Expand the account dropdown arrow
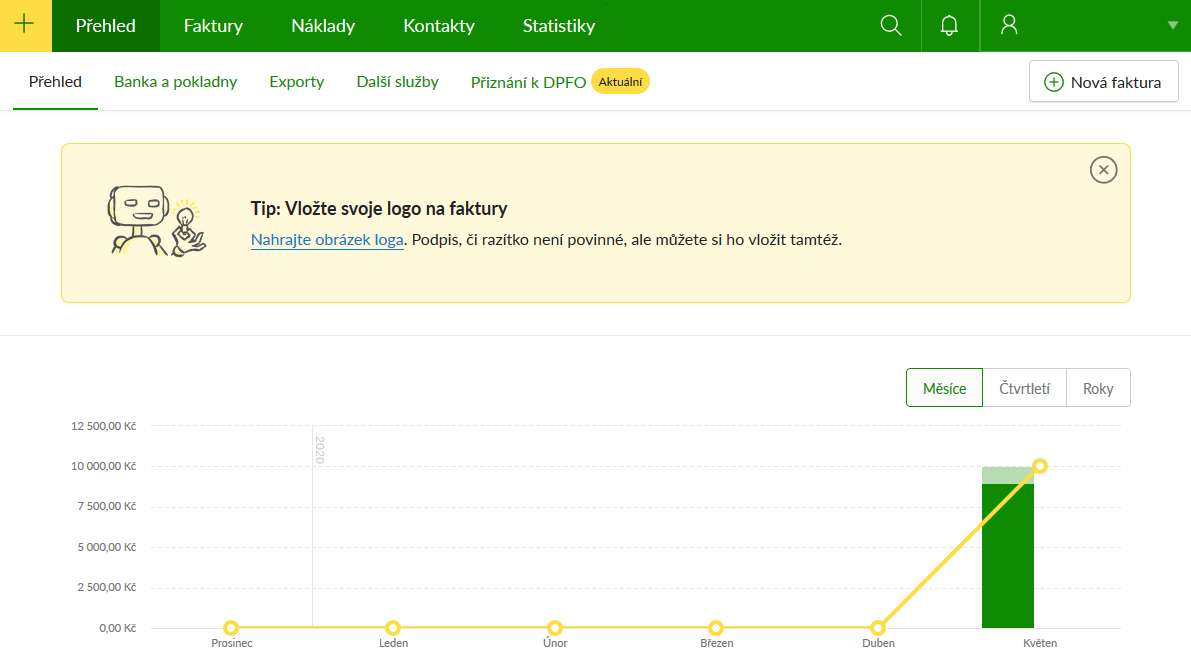1191x669 pixels. [1172, 26]
